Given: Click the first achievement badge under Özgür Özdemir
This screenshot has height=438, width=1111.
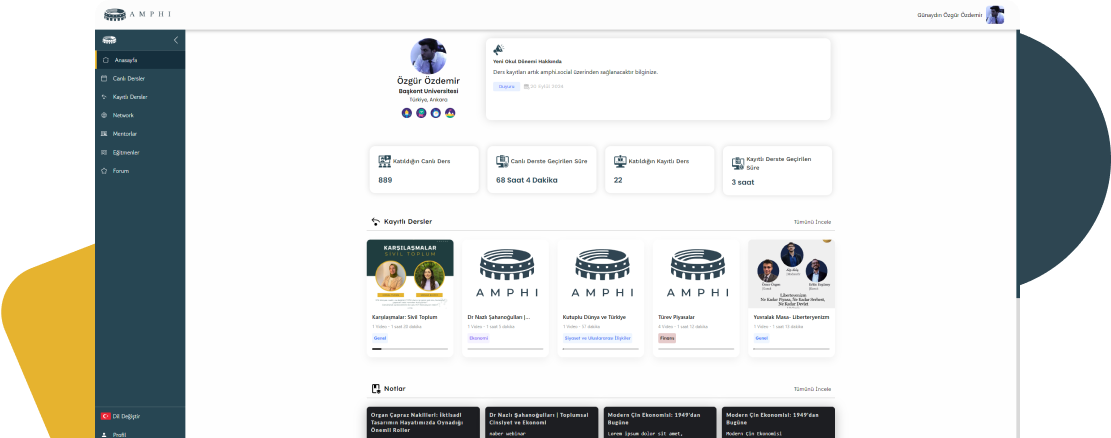Looking at the screenshot, I should [x=406, y=113].
